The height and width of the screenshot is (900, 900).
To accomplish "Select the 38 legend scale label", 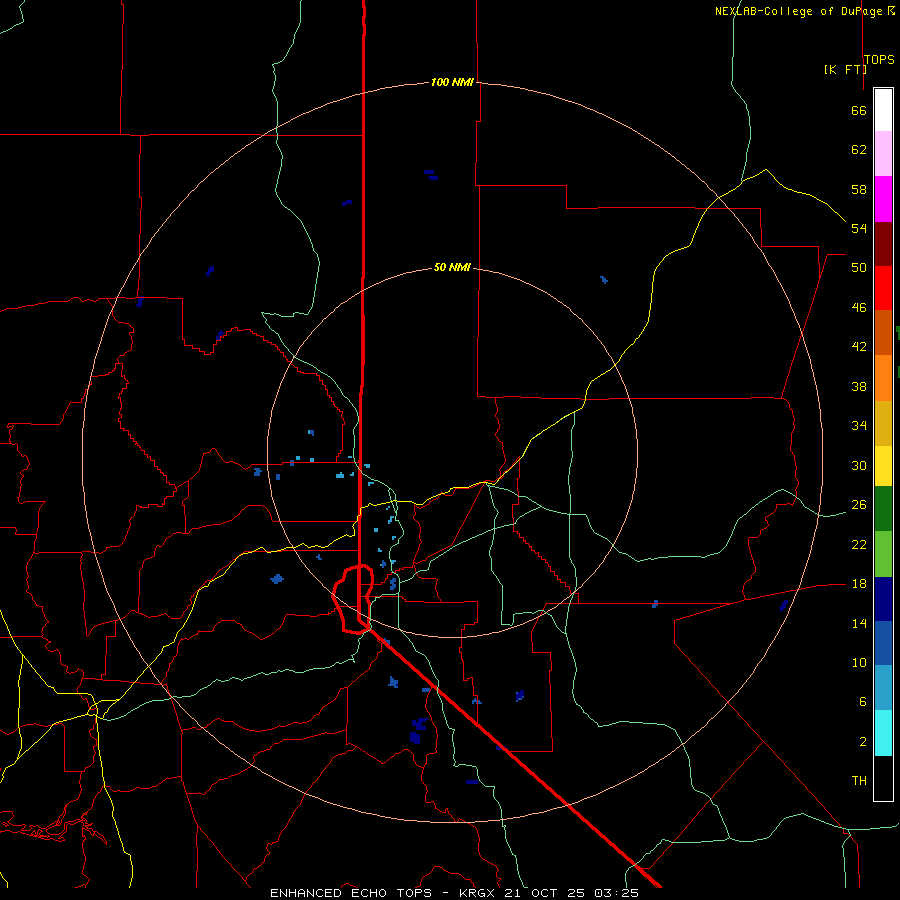I will pyautogui.click(x=859, y=387).
